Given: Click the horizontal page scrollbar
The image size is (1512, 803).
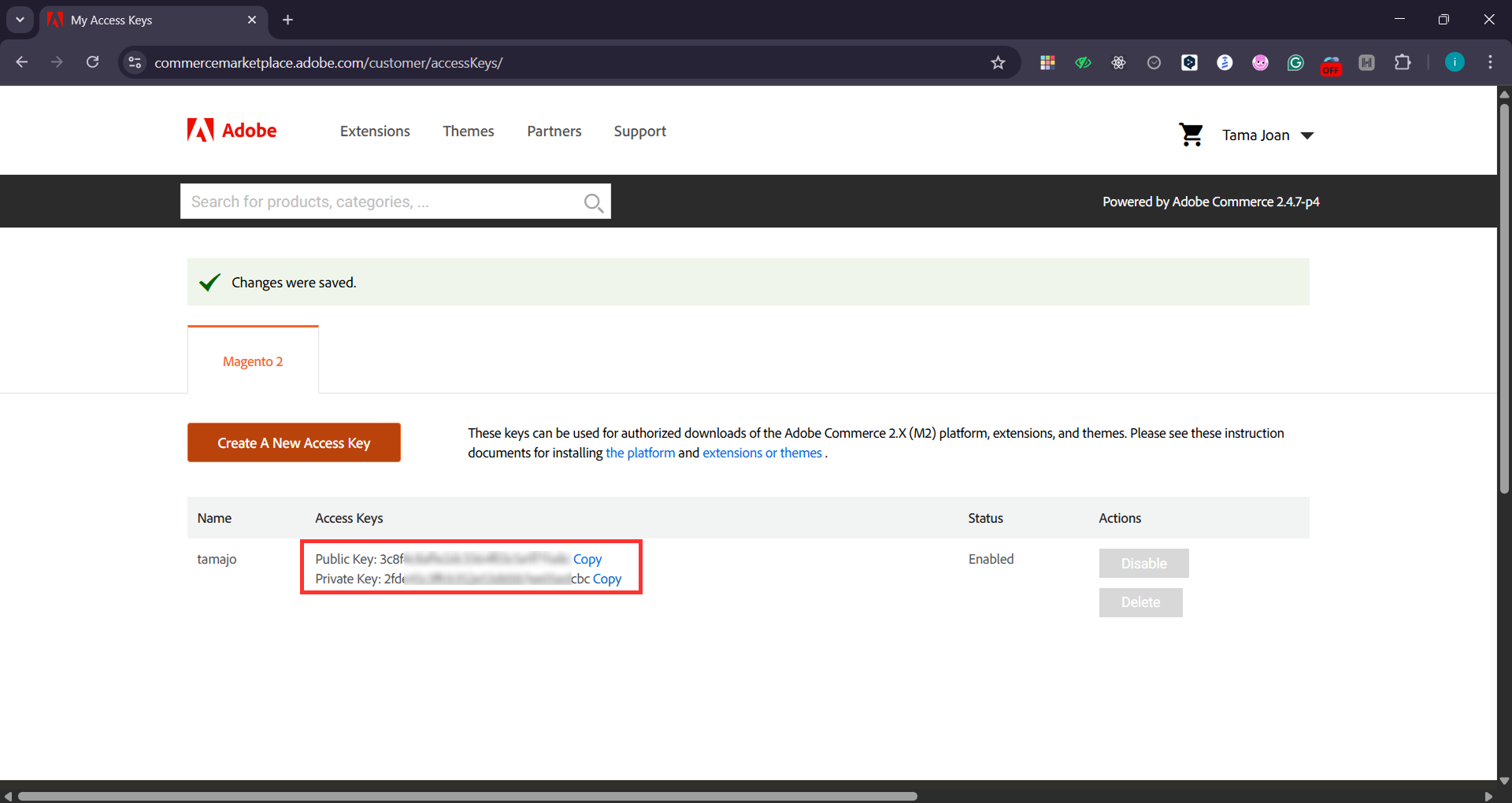Looking at the screenshot, I should (x=468, y=796).
